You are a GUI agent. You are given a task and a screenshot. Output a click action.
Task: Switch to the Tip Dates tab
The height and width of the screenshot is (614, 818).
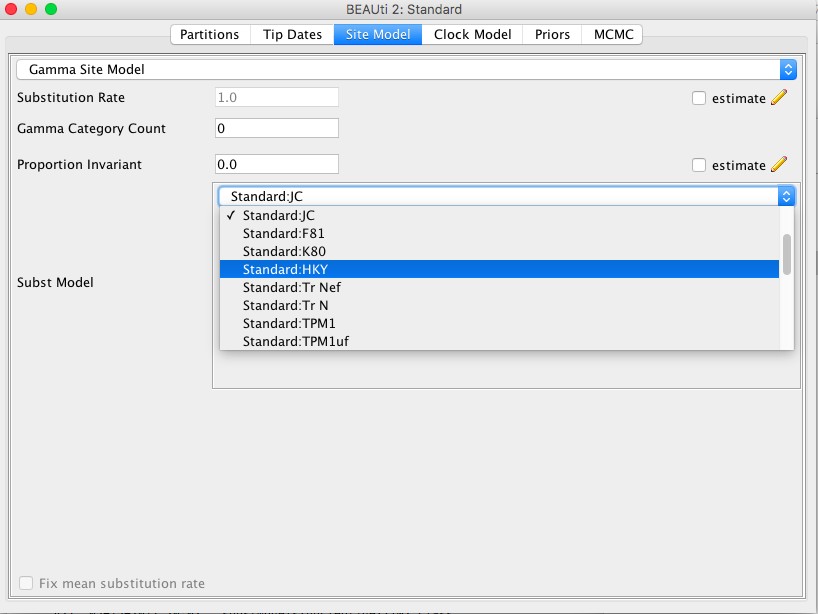(292, 34)
